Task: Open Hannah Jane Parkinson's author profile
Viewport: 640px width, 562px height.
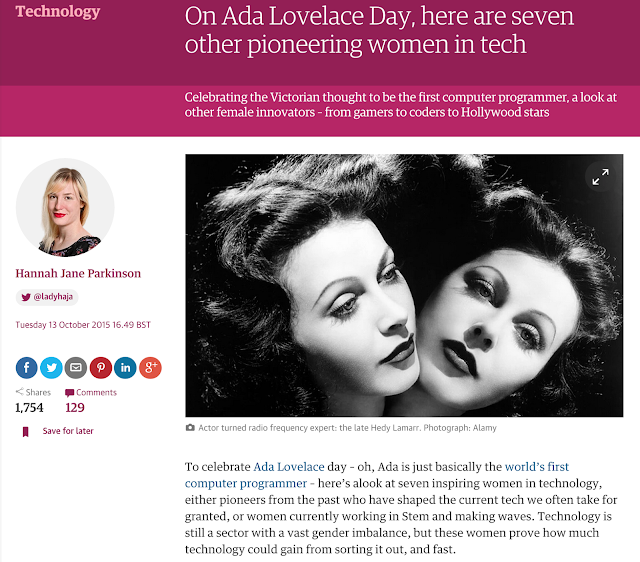Action: click(x=78, y=273)
